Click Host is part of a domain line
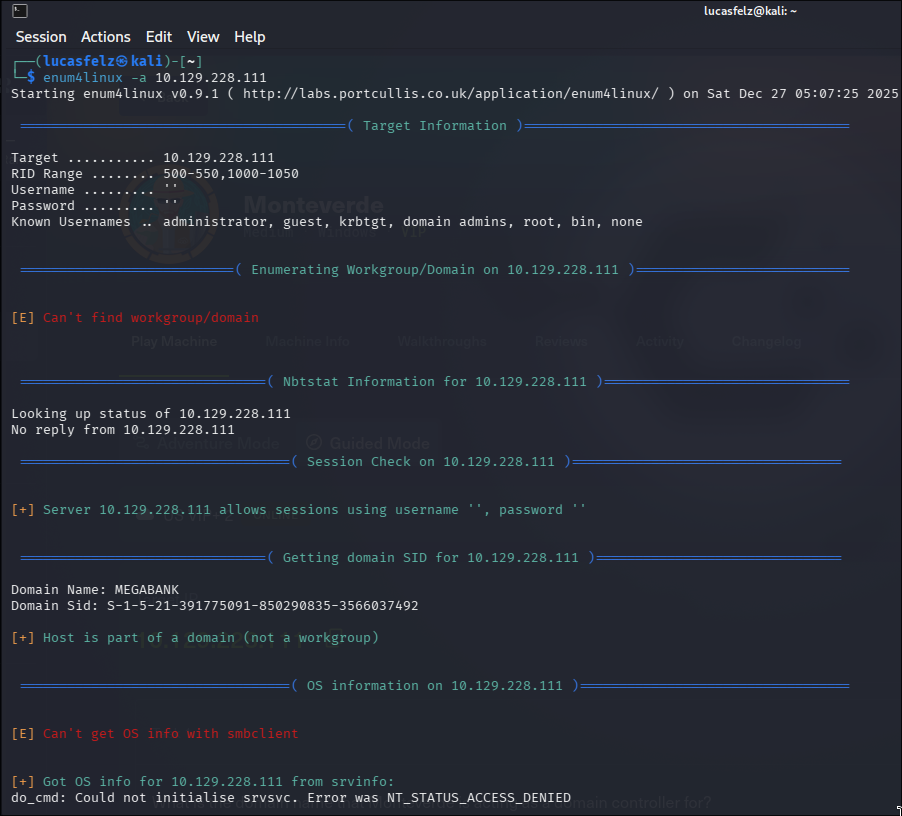This screenshot has width=902, height=816. [x=195, y=638]
